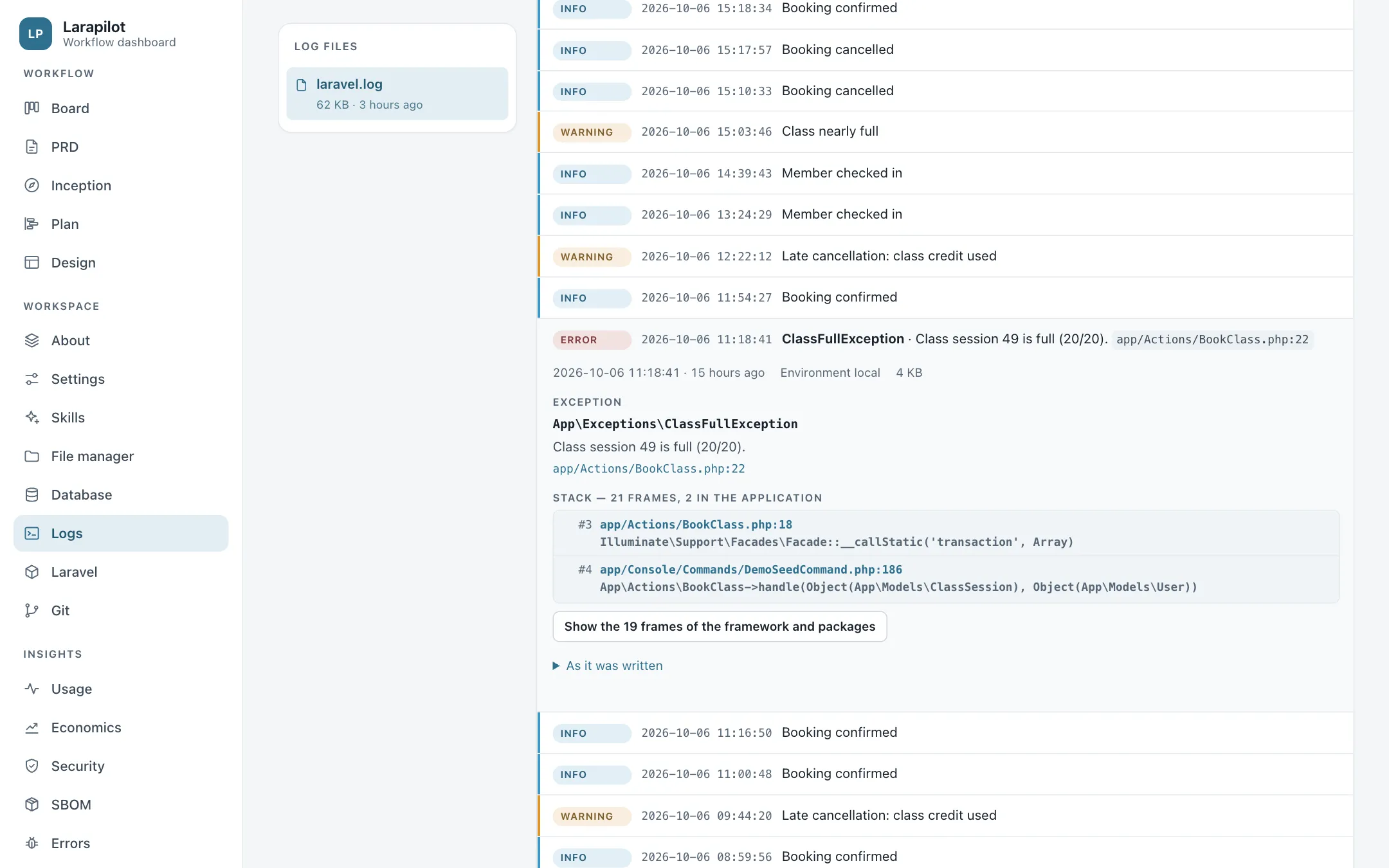Open stack frame #4 DemoSeedCommand.php:186 link

click(750, 570)
